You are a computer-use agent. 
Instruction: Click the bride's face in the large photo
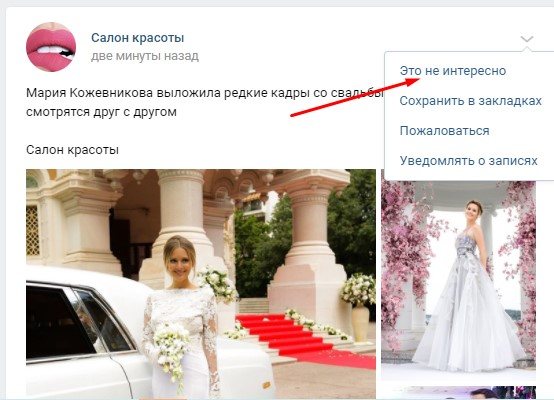(x=180, y=262)
